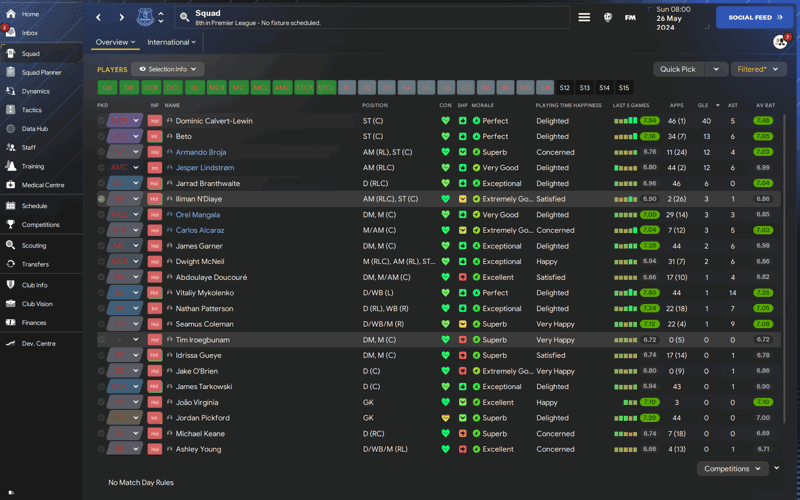Open the Filtered dropdown

[758, 69]
